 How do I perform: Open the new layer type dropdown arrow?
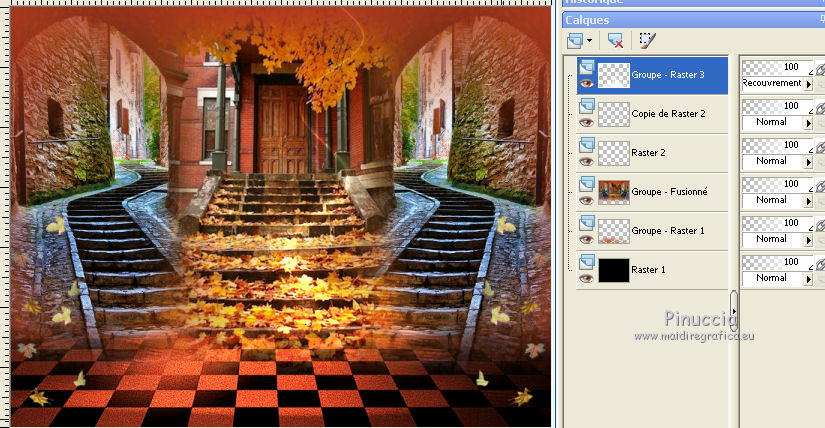tap(589, 41)
